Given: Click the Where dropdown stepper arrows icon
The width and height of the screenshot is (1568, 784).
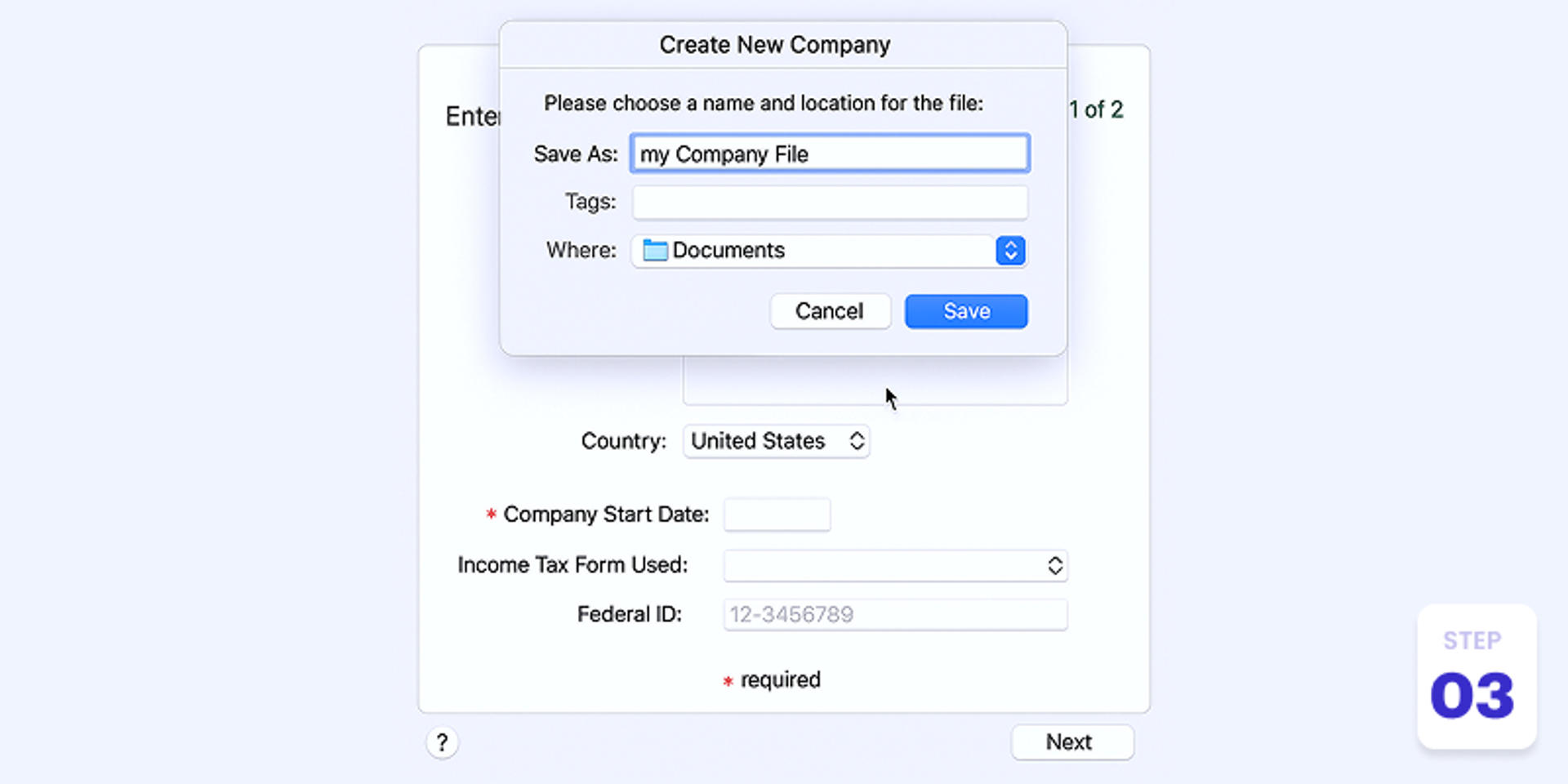Looking at the screenshot, I should 1010,251.
